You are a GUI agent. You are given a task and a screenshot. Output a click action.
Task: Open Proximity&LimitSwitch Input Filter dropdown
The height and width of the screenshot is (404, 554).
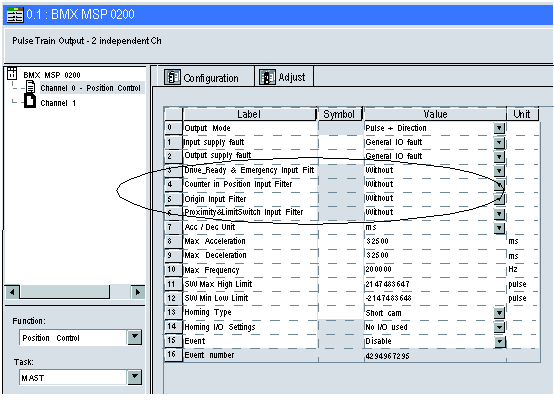pyautogui.click(x=499, y=213)
